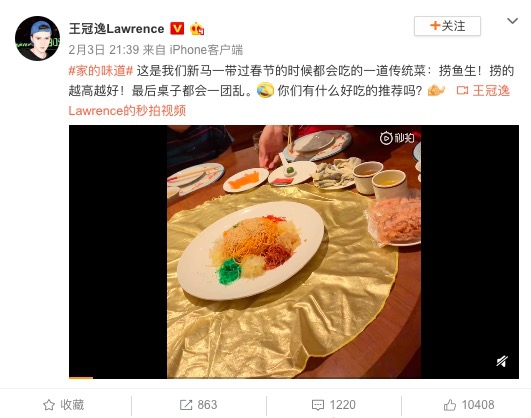This screenshot has height=418, width=531.
Task: Click the orange V verified badge
Action: [x=177, y=28]
